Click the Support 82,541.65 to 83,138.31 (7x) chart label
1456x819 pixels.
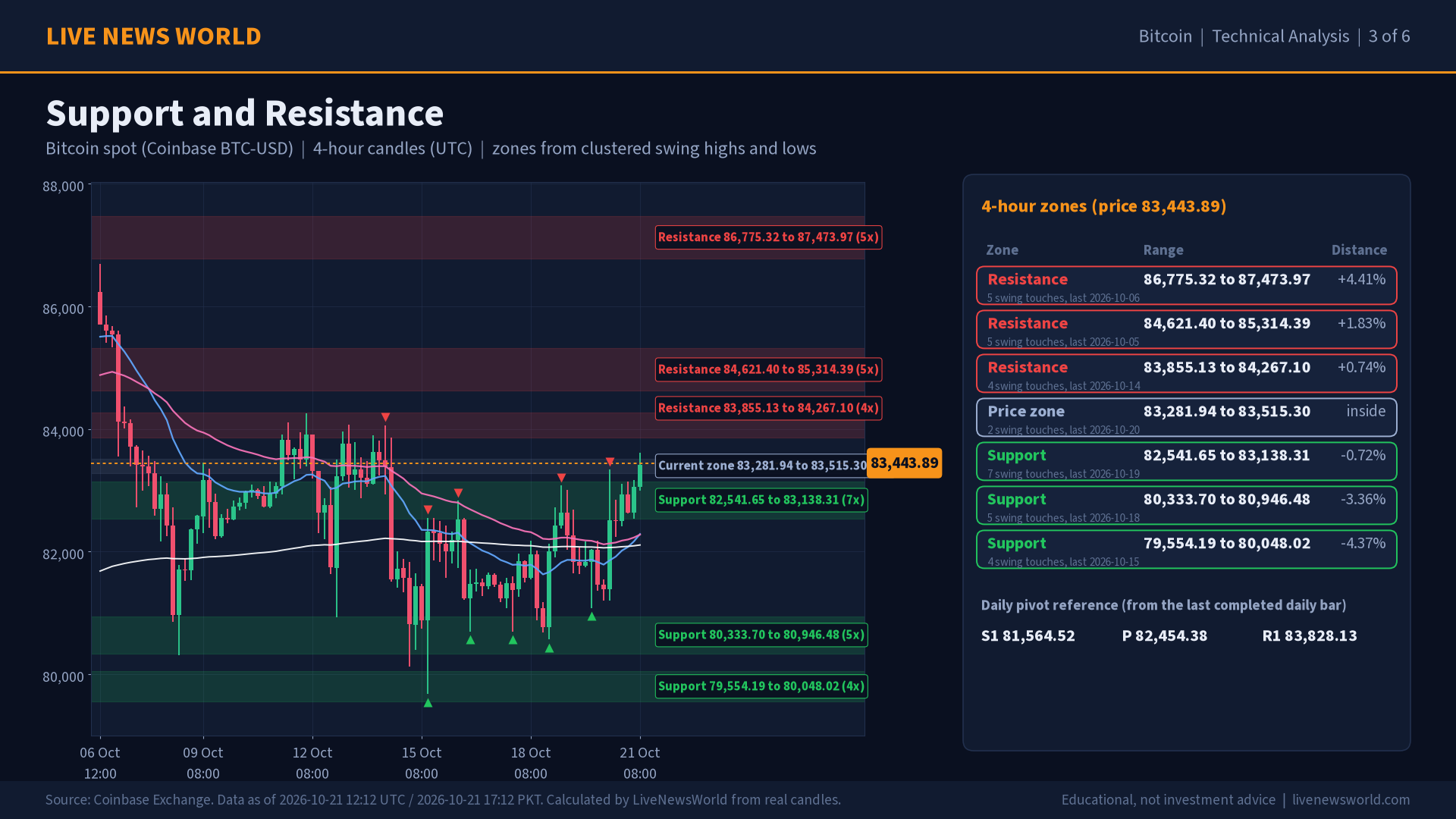761,500
